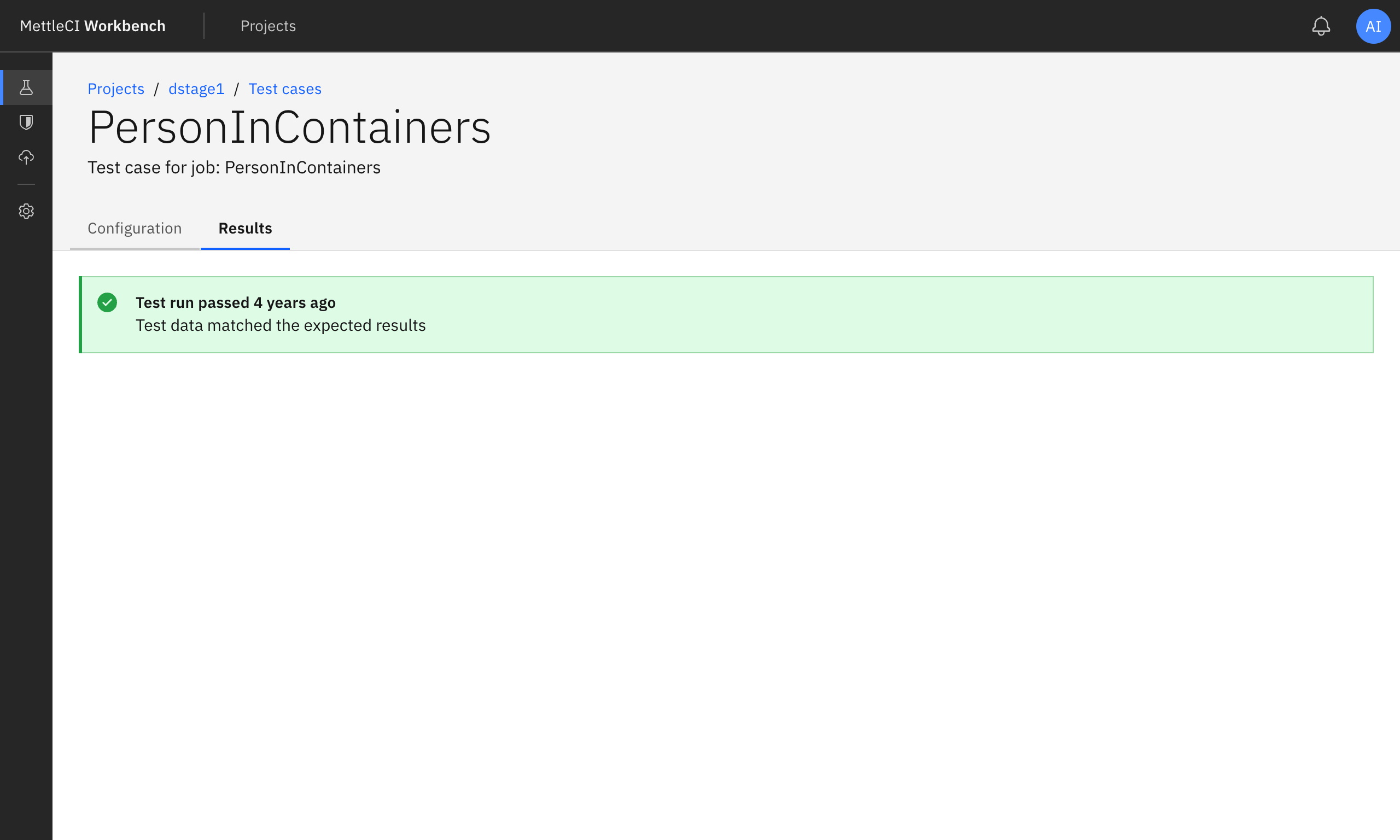The width and height of the screenshot is (1400, 840).
Task: Select the Results tab
Action: (245, 228)
